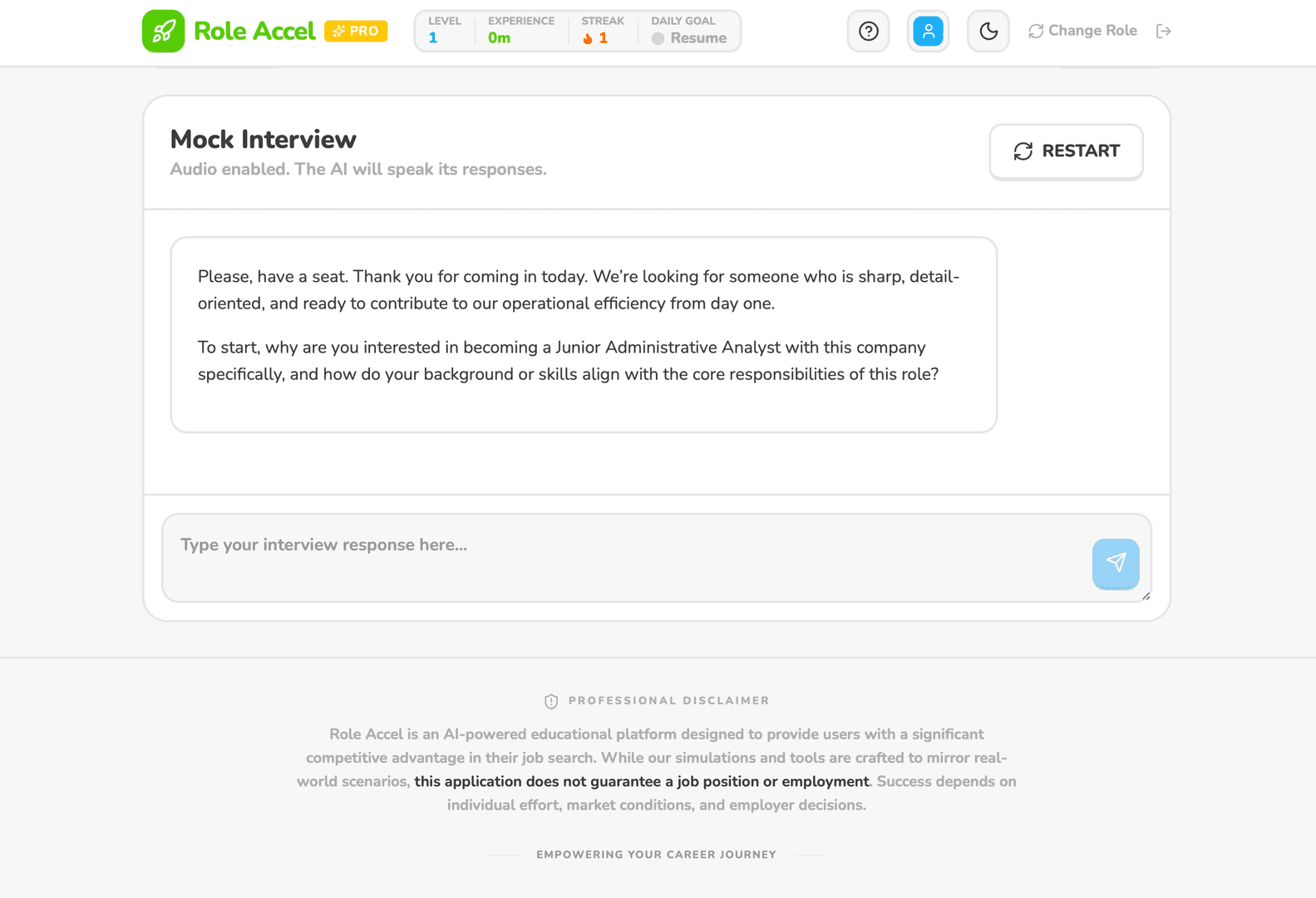Click the green rocket logo icon
This screenshot has width=1316, height=898.
[x=163, y=32]
